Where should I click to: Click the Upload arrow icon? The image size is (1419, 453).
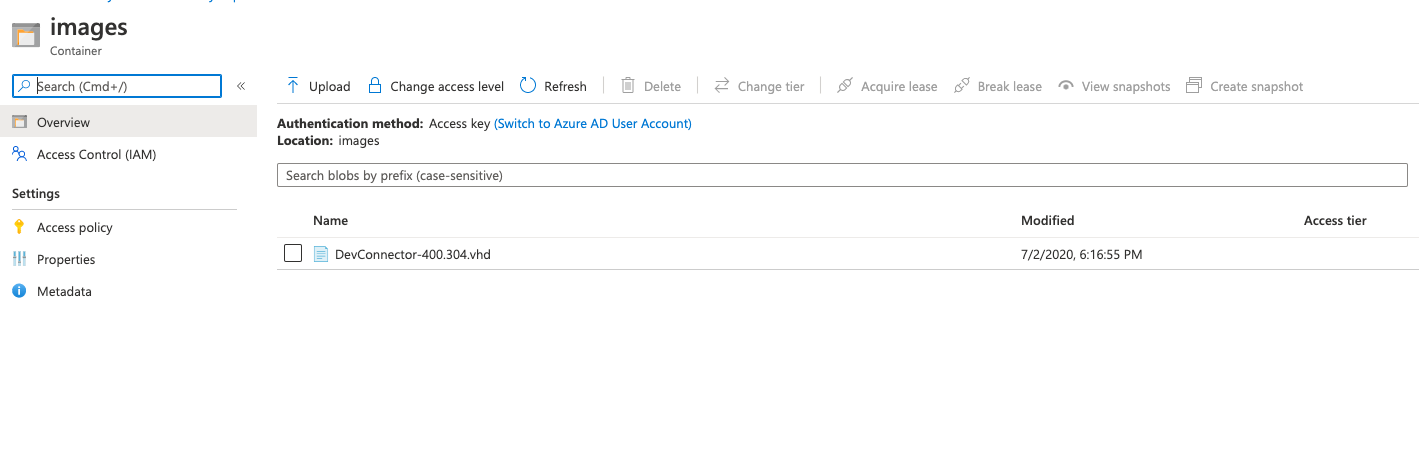click(293, 86)
